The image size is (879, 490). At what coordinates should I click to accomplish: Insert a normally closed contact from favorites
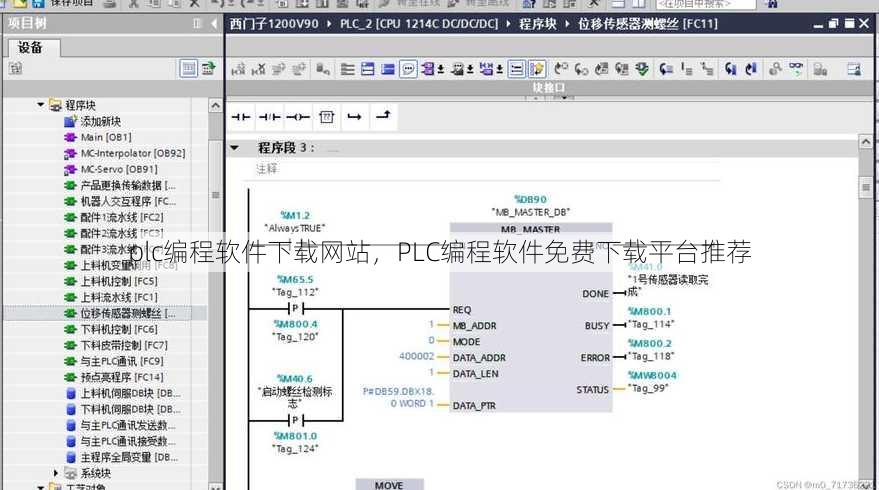click(270, 117)
